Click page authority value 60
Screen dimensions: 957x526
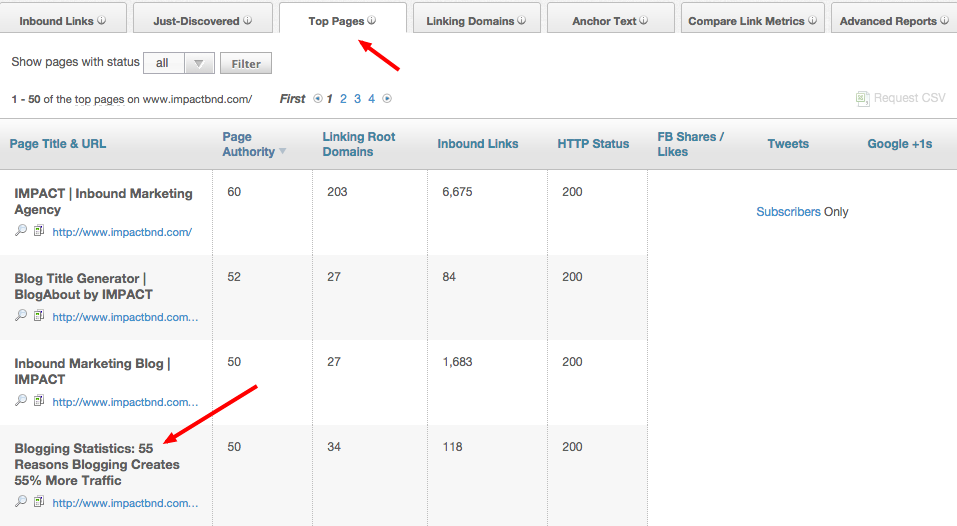point(234,192)
